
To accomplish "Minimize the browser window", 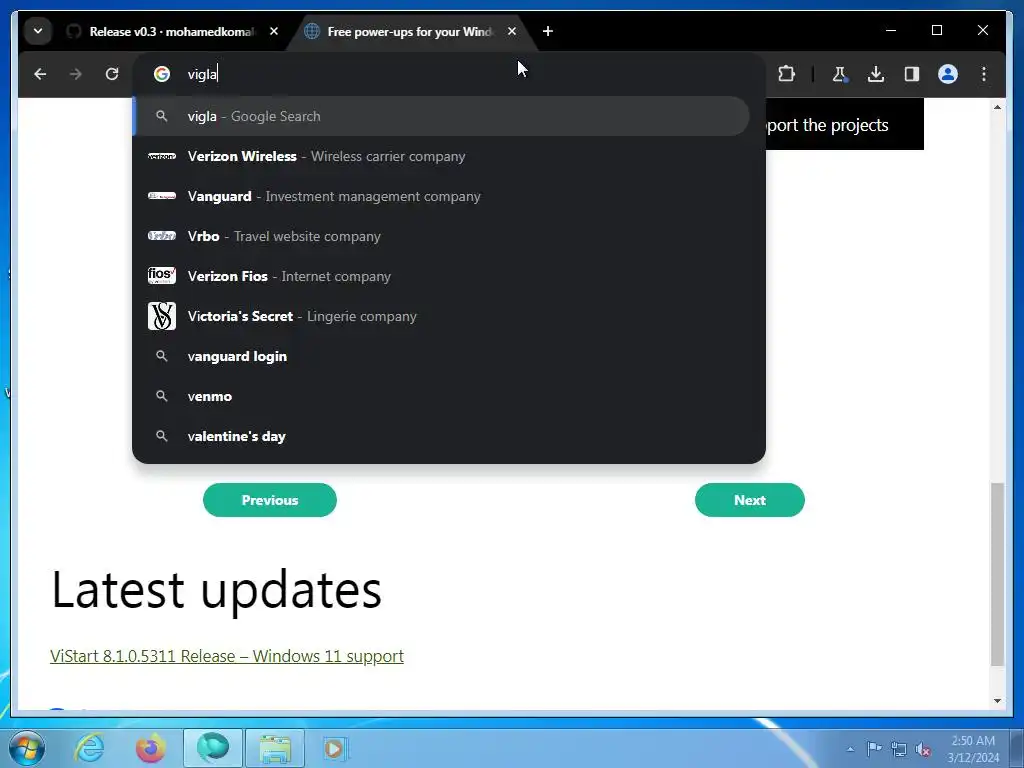I will (891, 30).
